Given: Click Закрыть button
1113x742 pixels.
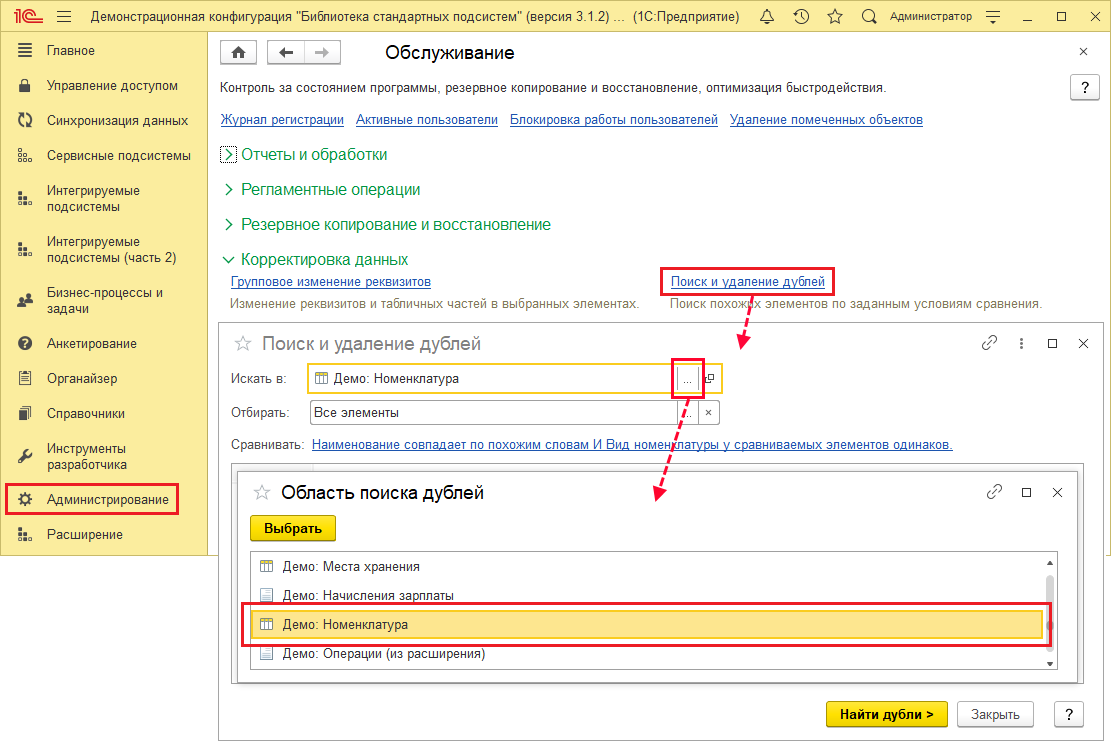Looking at the screenshot, I should click(995, 714).
